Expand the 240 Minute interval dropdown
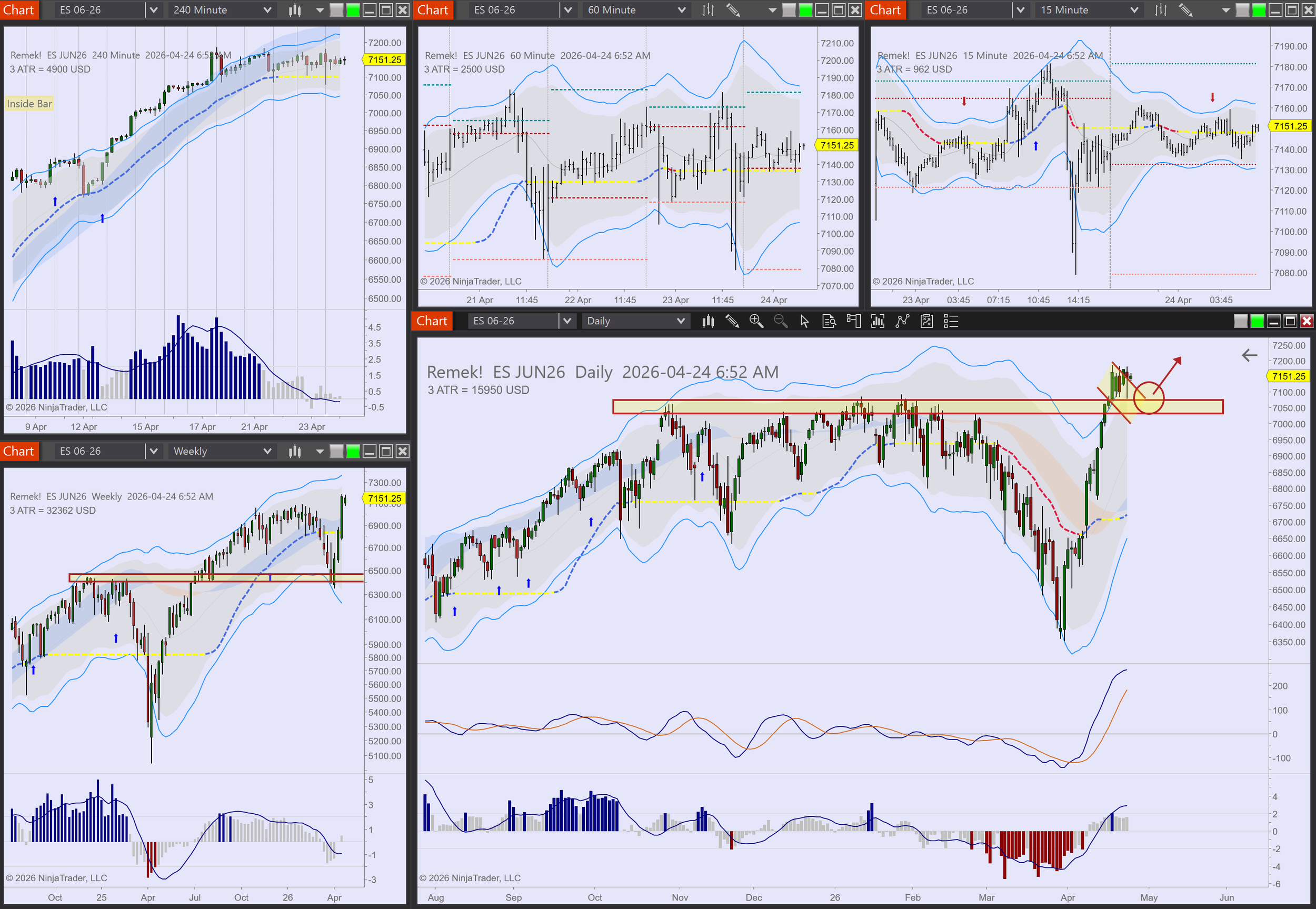This screenshot has height=909, width=1316. pos(267,9)
